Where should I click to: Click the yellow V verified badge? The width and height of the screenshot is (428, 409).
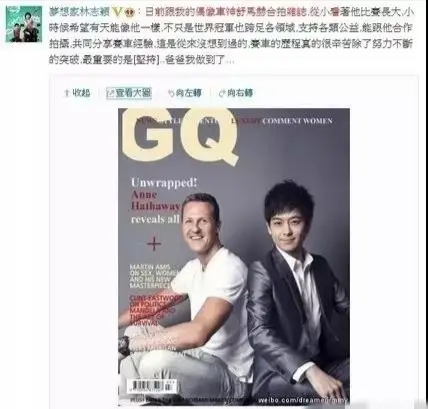pyautogui.click(x=118, y=12)
